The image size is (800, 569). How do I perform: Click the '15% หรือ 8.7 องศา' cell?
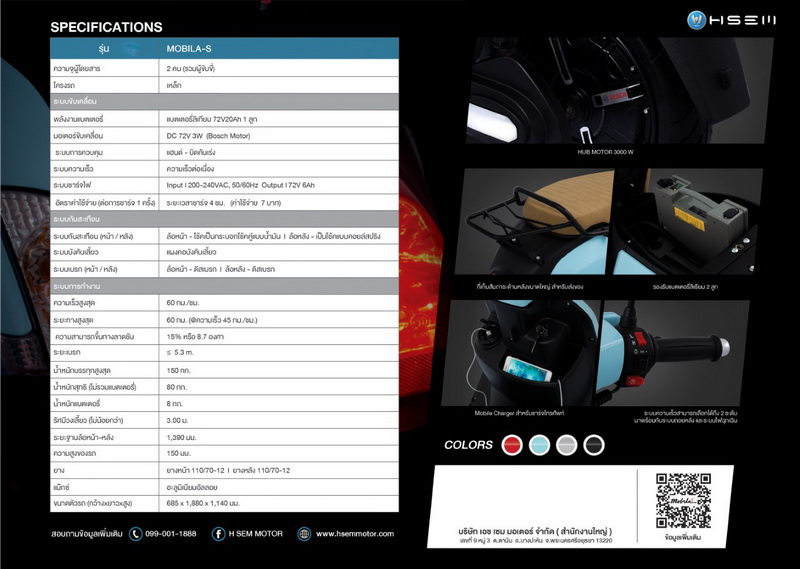(x=279, y=336)
